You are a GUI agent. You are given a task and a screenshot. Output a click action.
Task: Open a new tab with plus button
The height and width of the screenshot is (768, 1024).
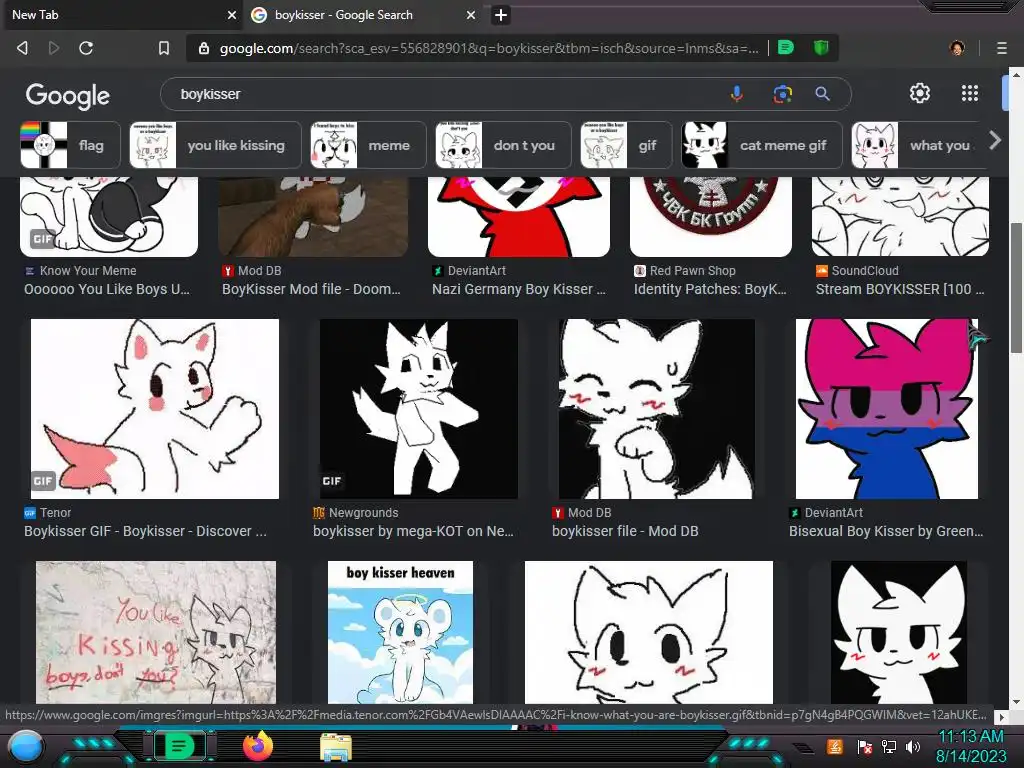(501, 15)
